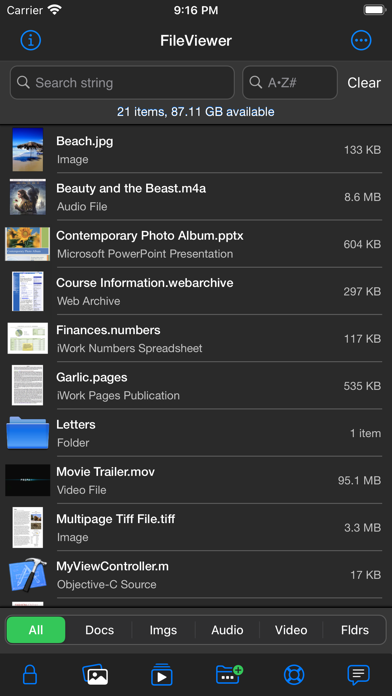Image resolution: width=392 pixels, height=696 pixels.
Task: Click the Audio File type label
Action: click(x=82, y=207)
